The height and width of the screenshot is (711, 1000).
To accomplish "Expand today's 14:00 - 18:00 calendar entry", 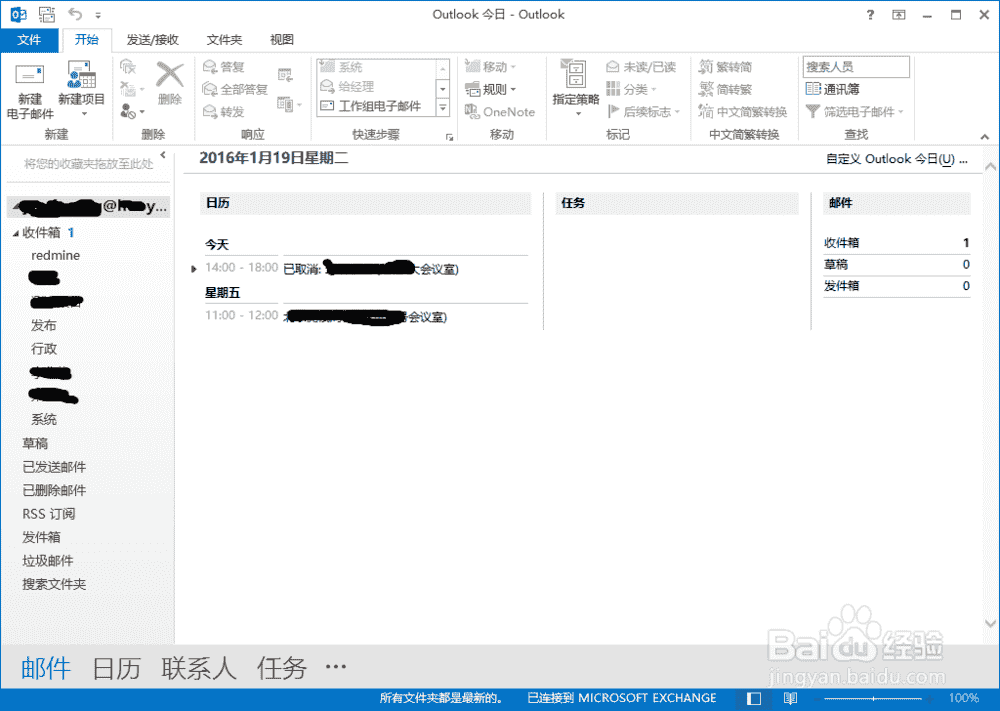I will (193, 269).
